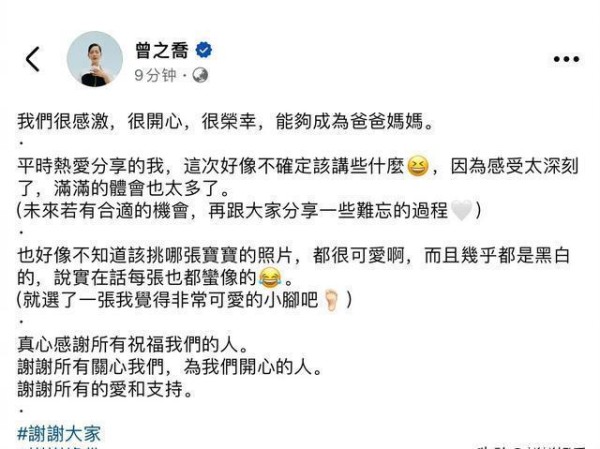Image resolution: width=600 pixels, height=449 pixels.
Task: Open the #謝謝大家 hashtag
Action: (59, 434)
